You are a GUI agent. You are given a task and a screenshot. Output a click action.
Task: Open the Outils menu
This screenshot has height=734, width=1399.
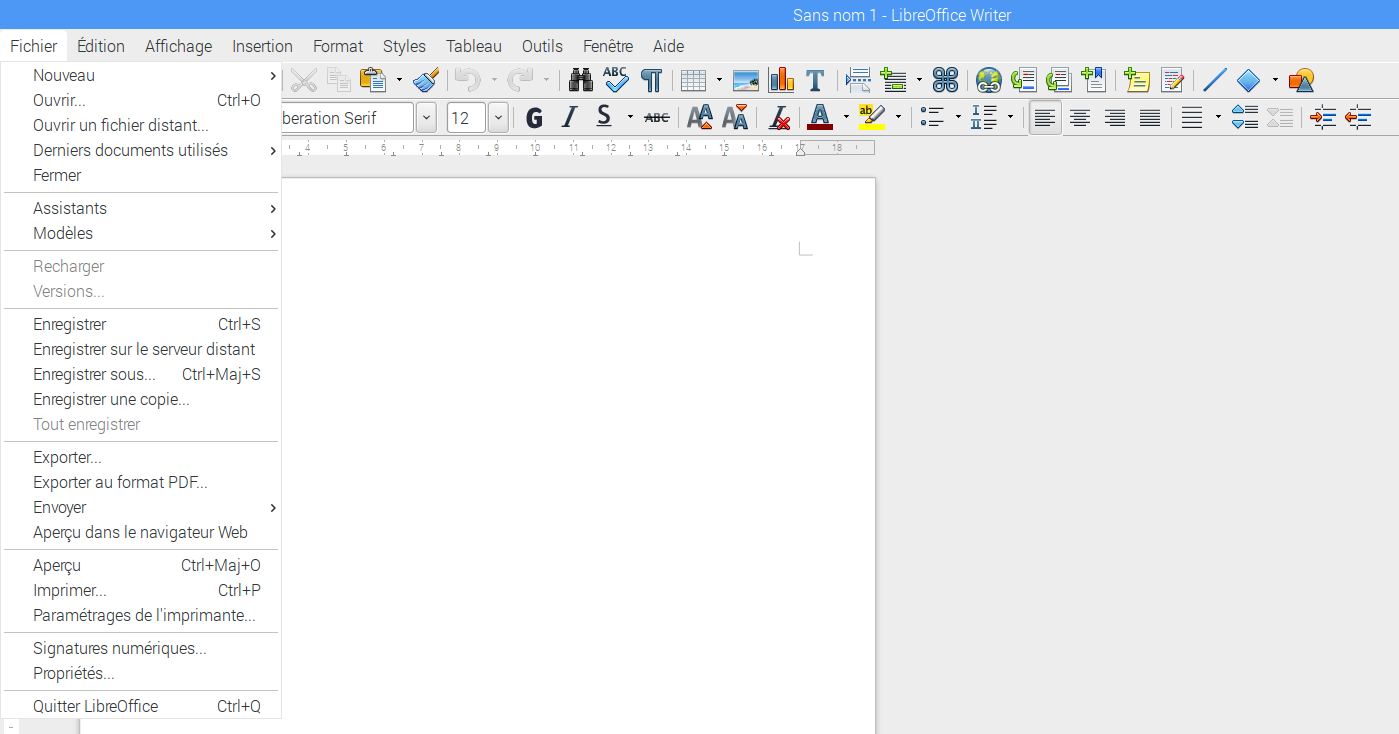click(542, 46)
